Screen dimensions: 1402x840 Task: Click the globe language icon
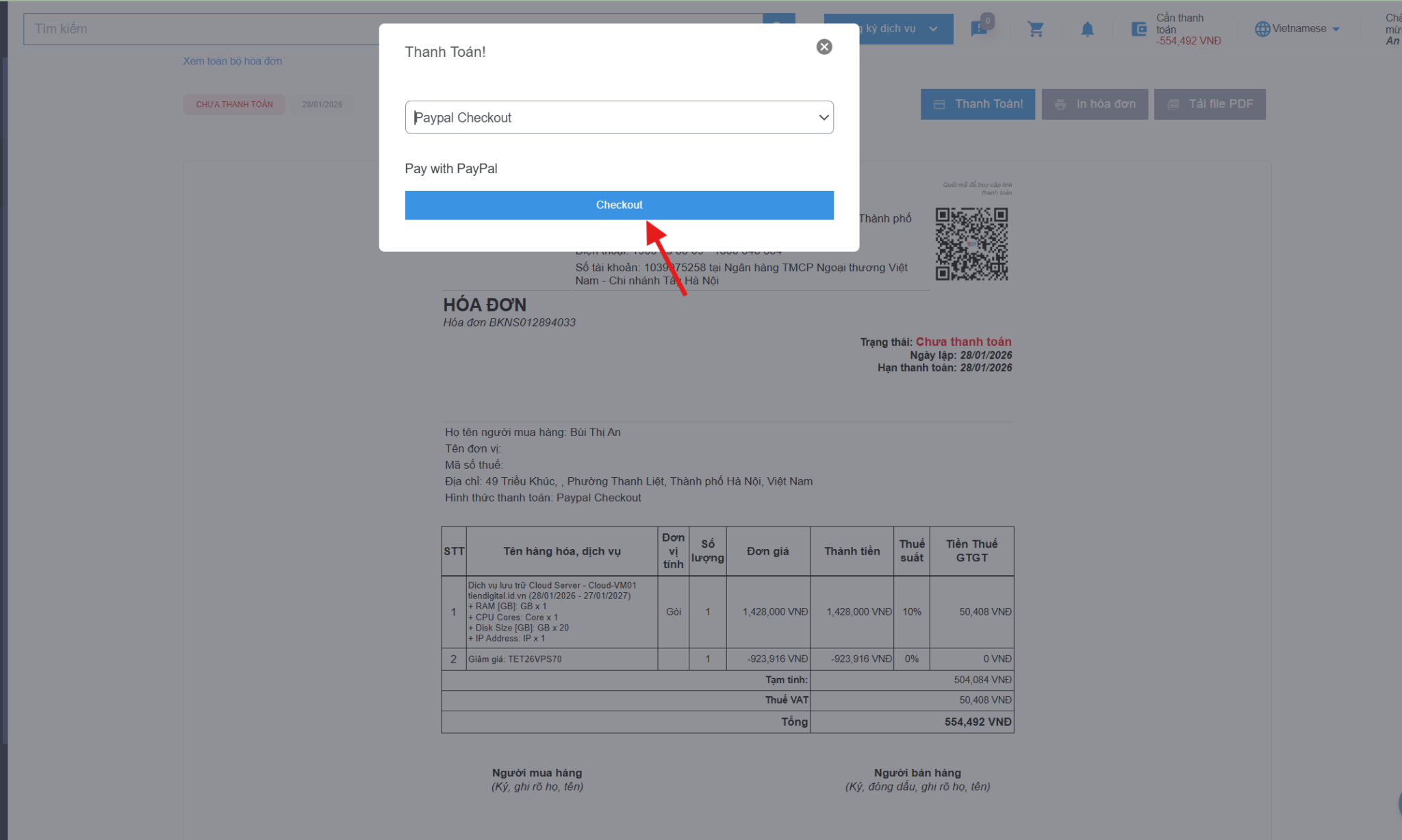(x=1262, y=29)
